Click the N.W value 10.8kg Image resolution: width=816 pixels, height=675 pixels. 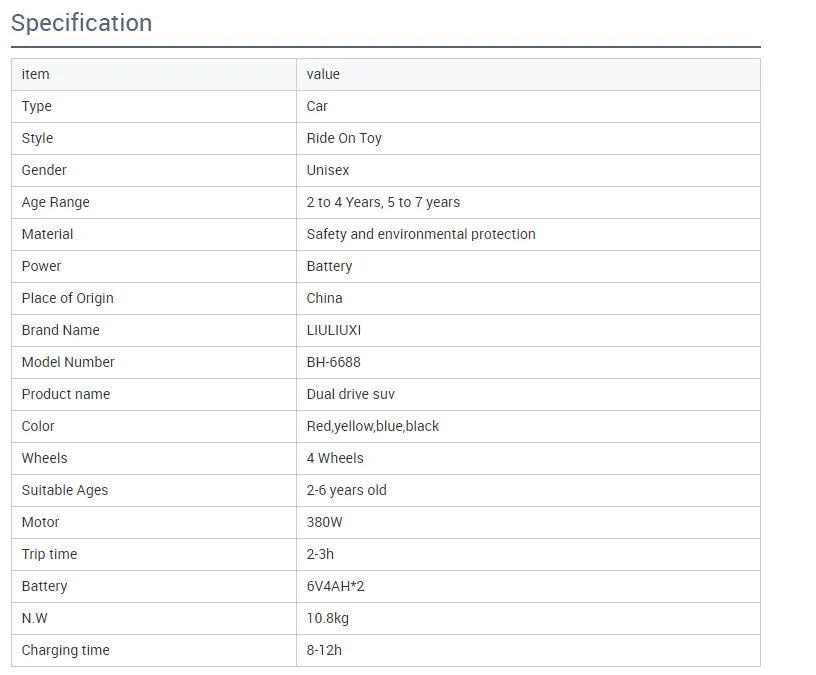[328, 618]
